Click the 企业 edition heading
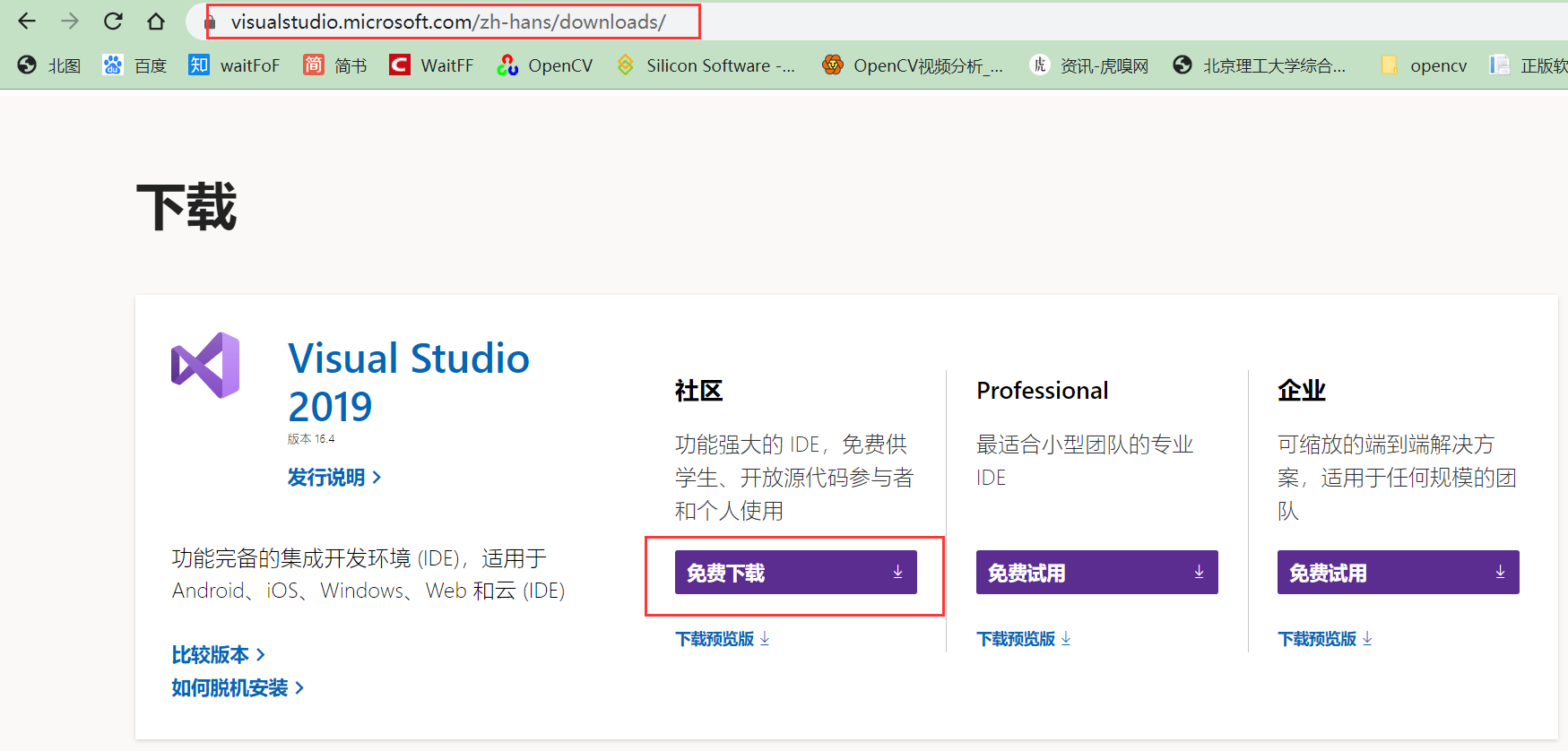 pyautogui.click(x=1302, y=391)
